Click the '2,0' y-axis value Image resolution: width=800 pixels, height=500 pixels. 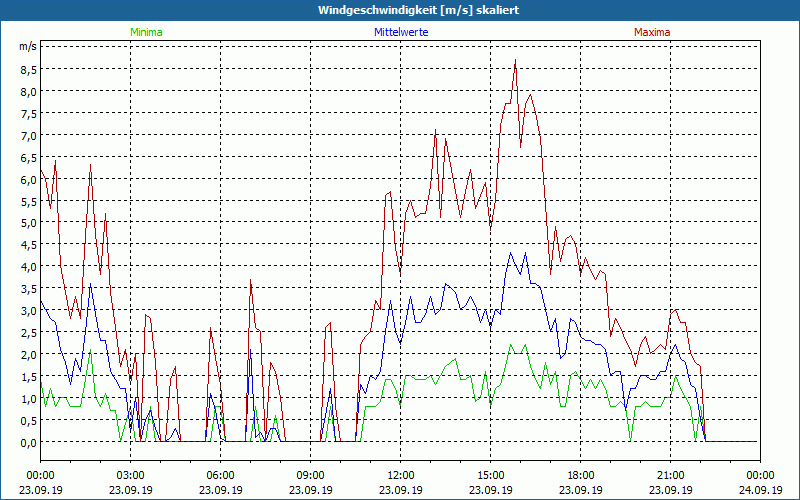pos(28,355)
